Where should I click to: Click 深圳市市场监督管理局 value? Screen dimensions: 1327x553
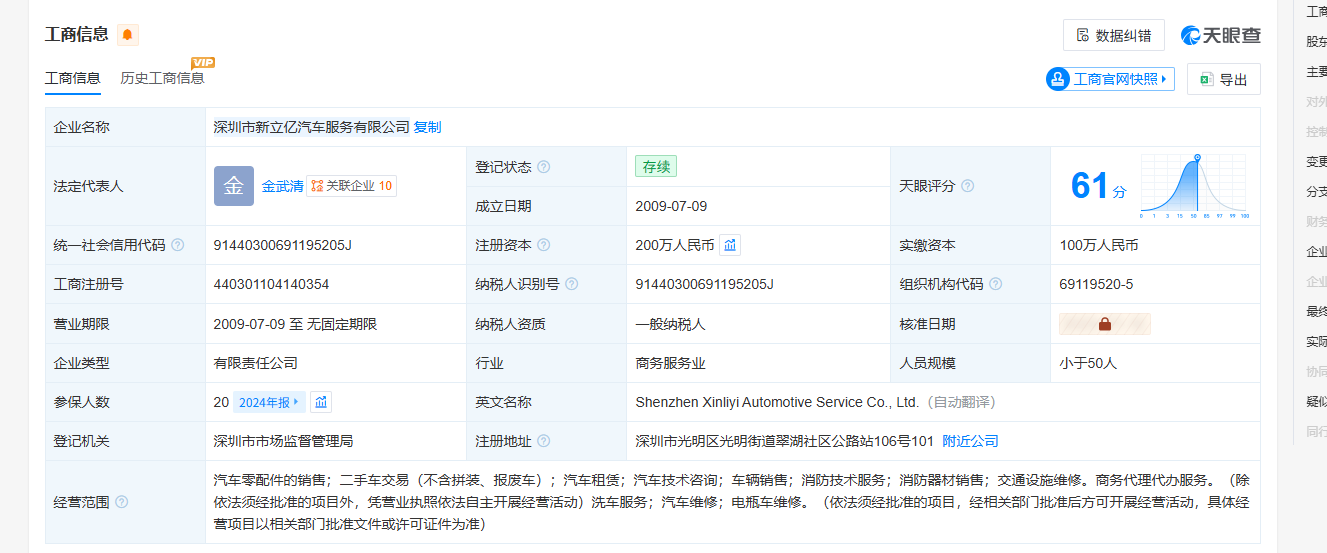click(283, 441)
